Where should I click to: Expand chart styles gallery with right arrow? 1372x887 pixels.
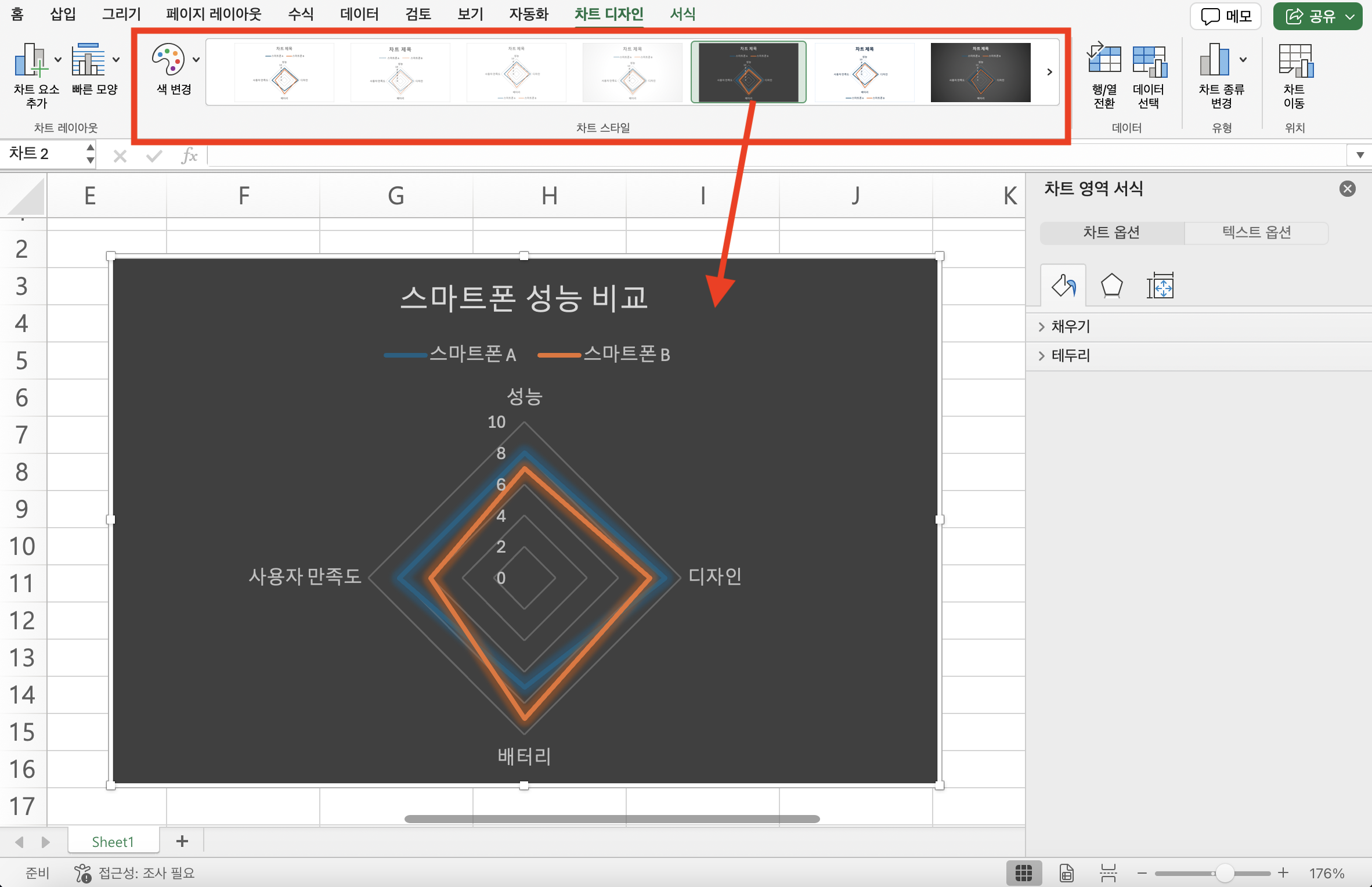(1049, 72)
